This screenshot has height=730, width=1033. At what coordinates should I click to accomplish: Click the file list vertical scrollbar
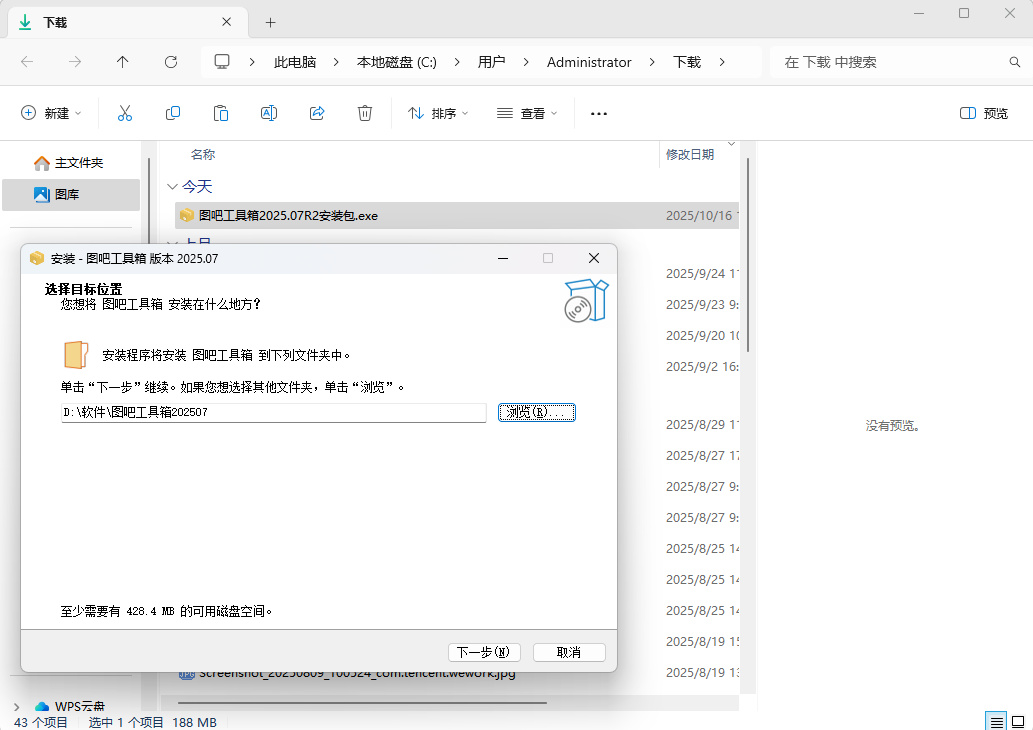tap(748, 256)
